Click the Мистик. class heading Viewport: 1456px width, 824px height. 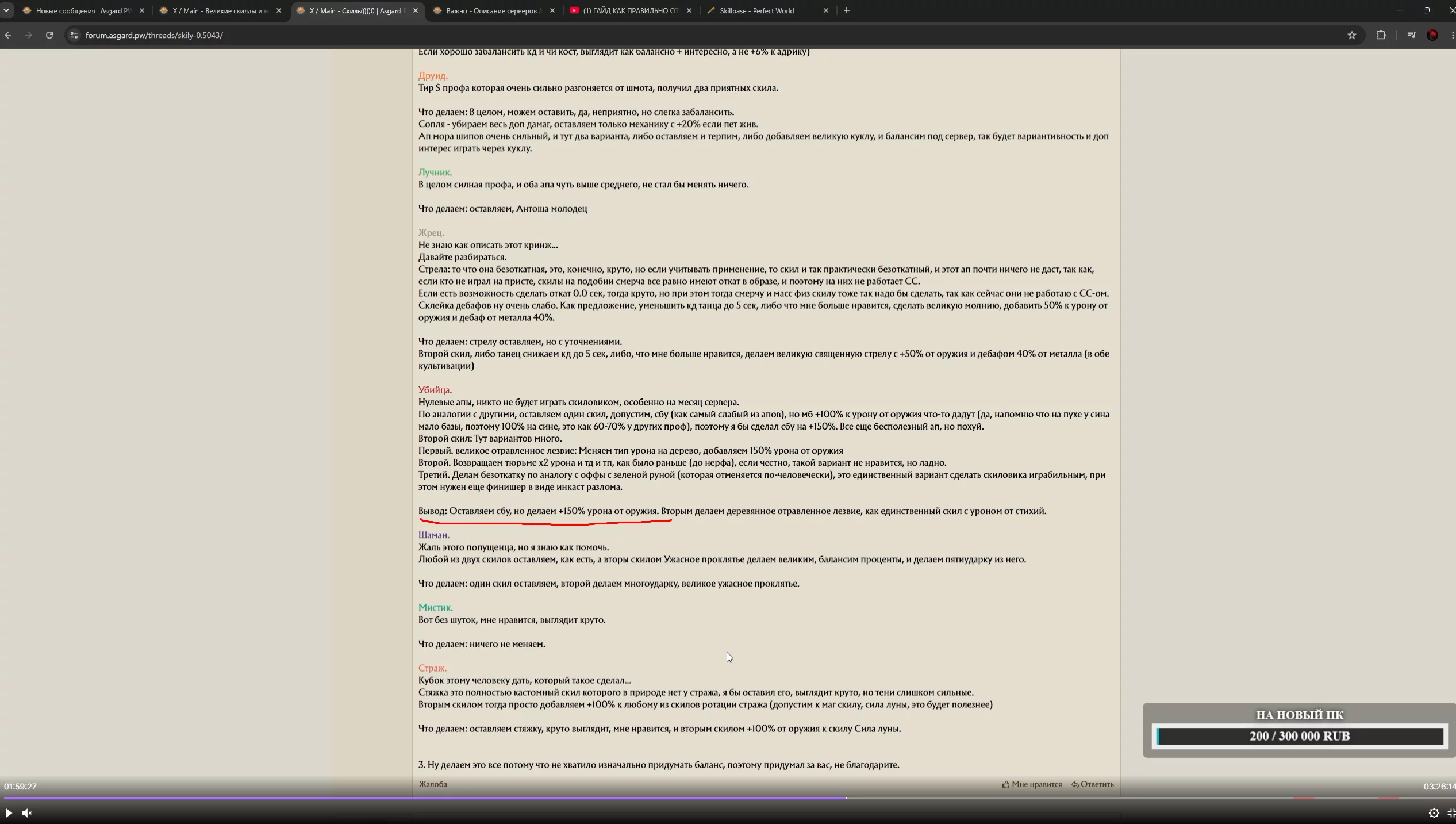(x=436, y=608)
